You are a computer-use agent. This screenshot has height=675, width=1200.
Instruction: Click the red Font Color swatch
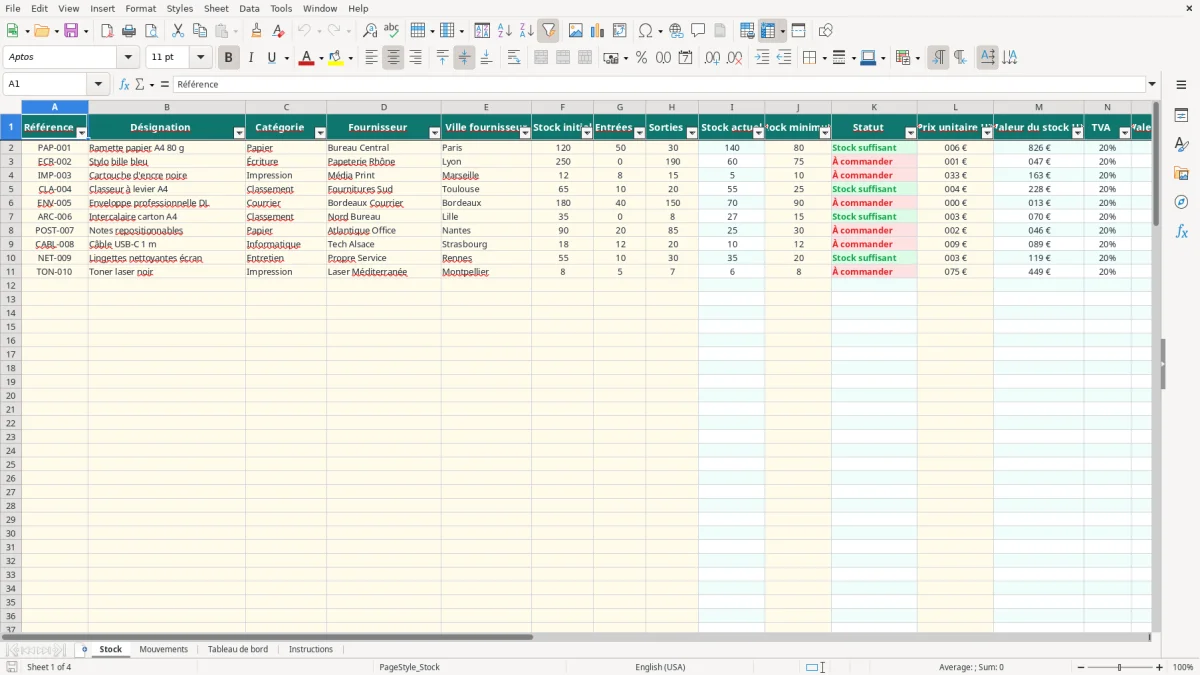306,58
